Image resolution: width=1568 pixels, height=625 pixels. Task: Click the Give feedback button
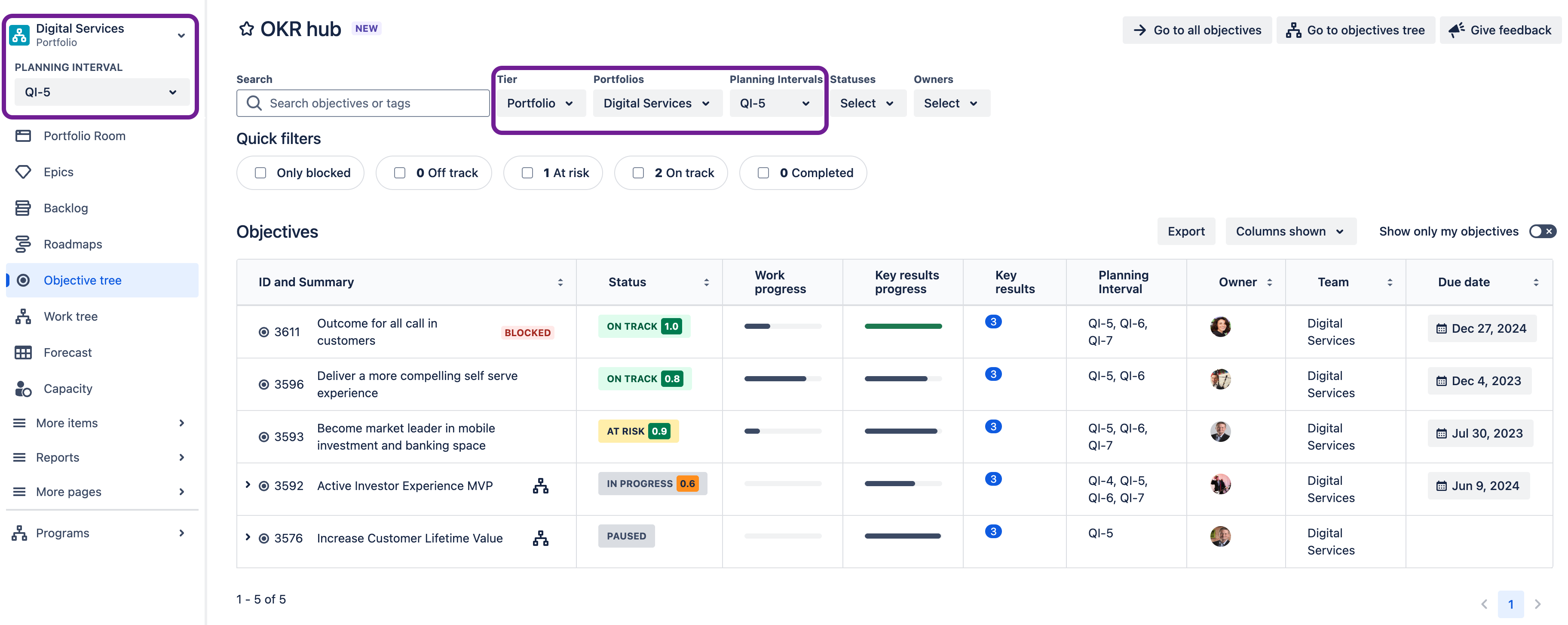tap(1501, 30)
